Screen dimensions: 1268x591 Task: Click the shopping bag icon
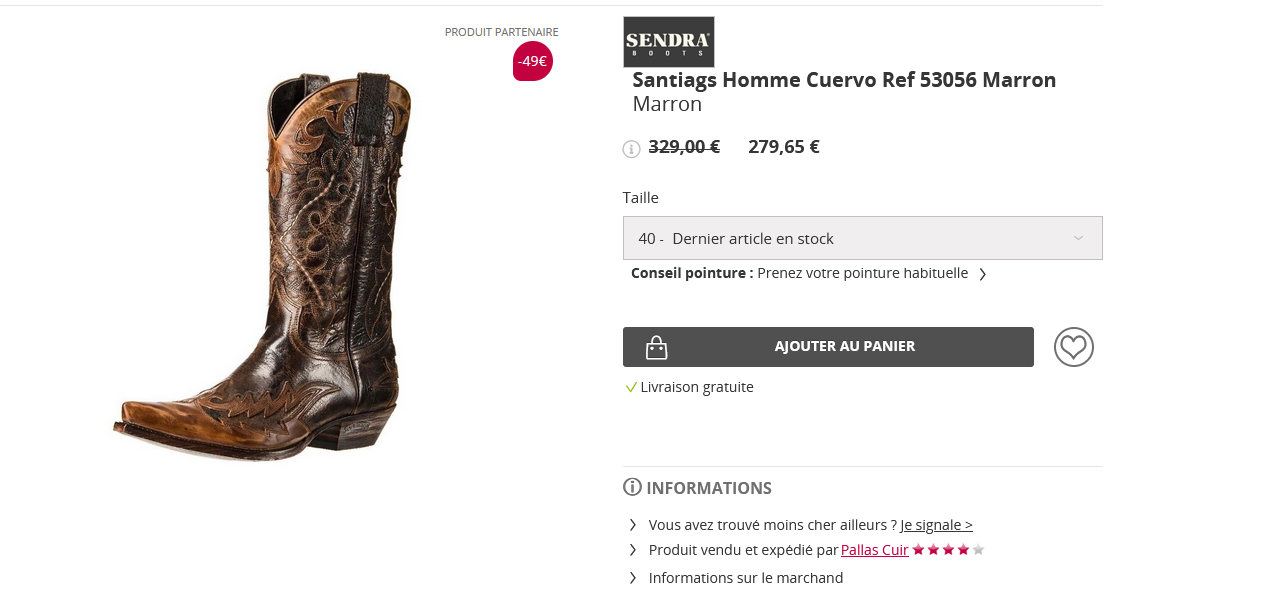[656, 347]
